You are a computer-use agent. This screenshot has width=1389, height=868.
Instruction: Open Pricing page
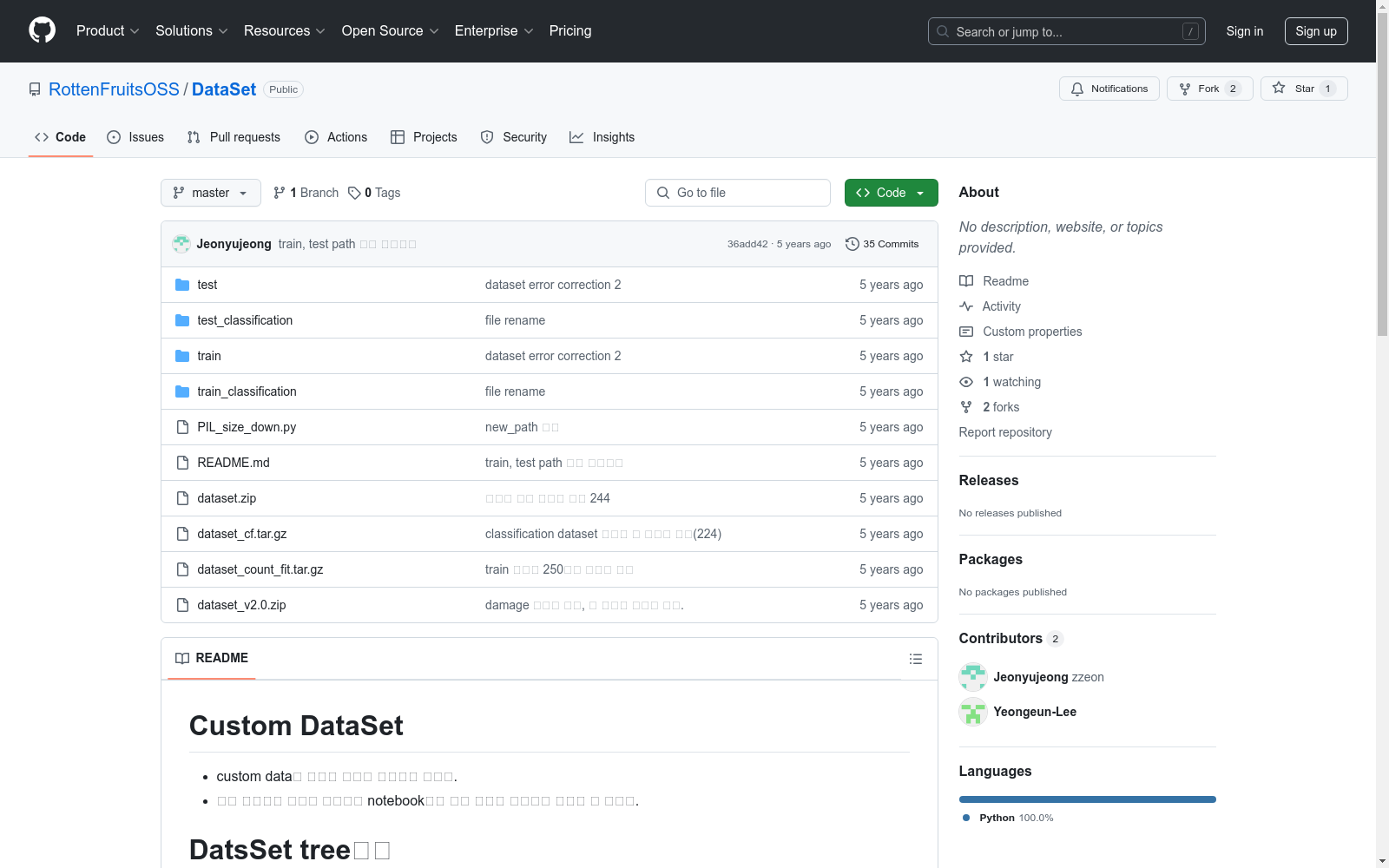pyautogui.click(x=570, y=30)
